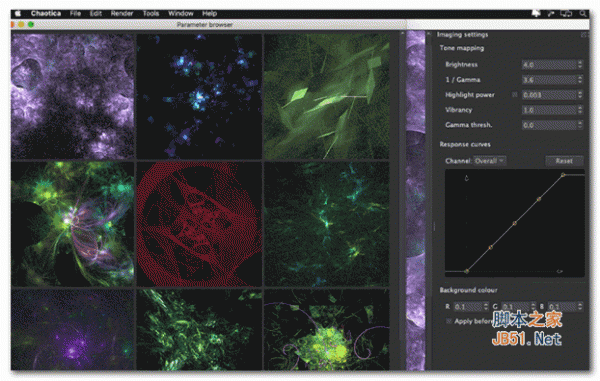The image size is (600, 381).
Task: Open the Tools menu
Action: click(x=151, y=13)
